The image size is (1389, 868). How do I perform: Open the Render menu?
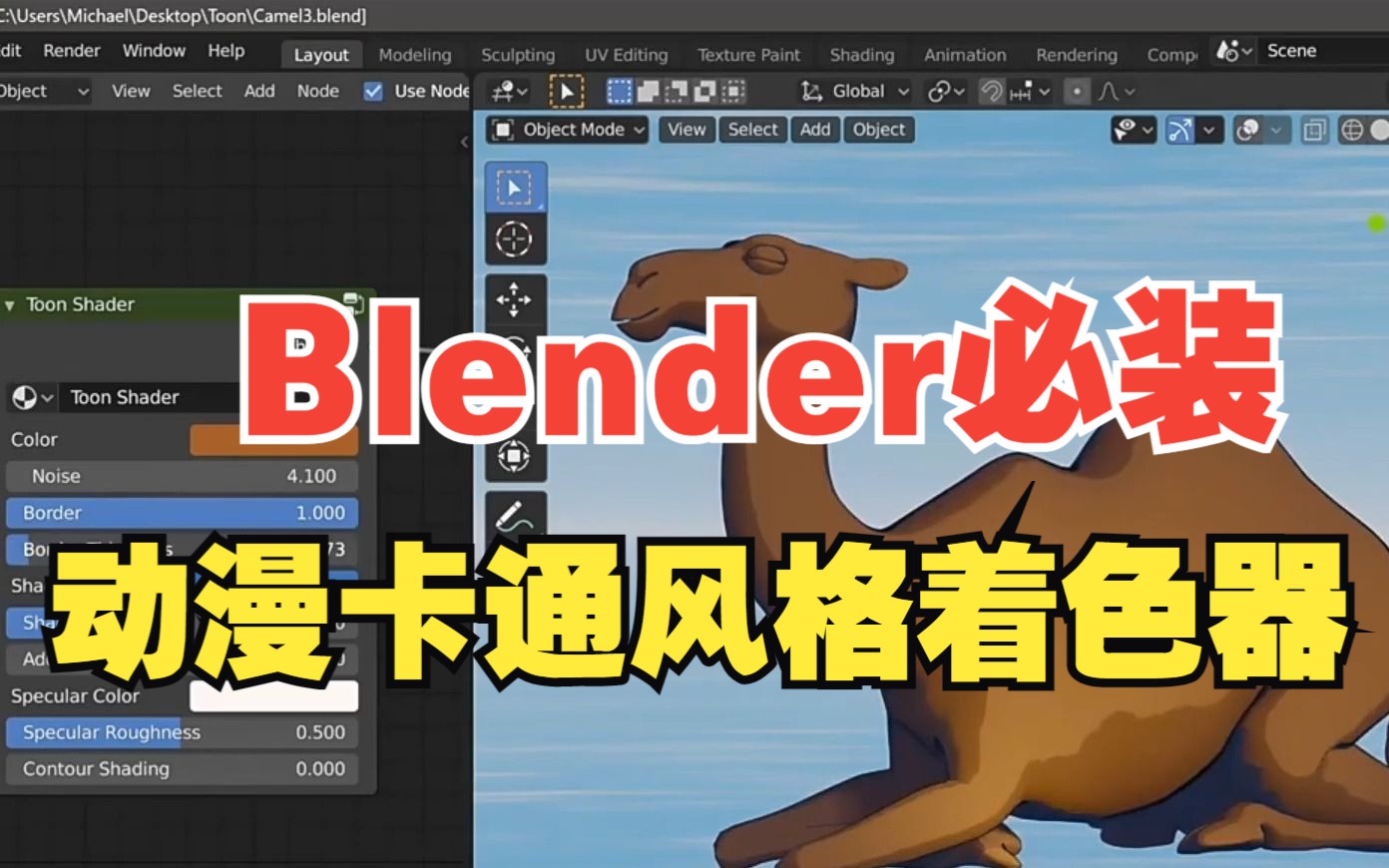[x=72, y=51]
